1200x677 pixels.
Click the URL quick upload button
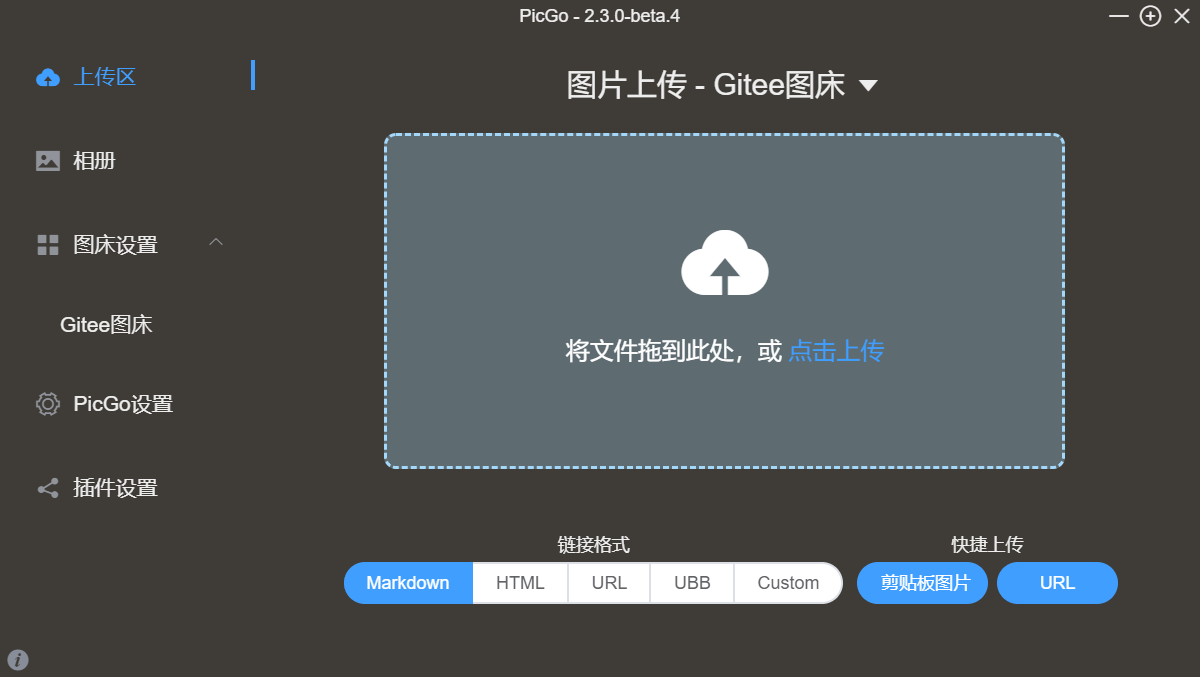pos(1057,583)
